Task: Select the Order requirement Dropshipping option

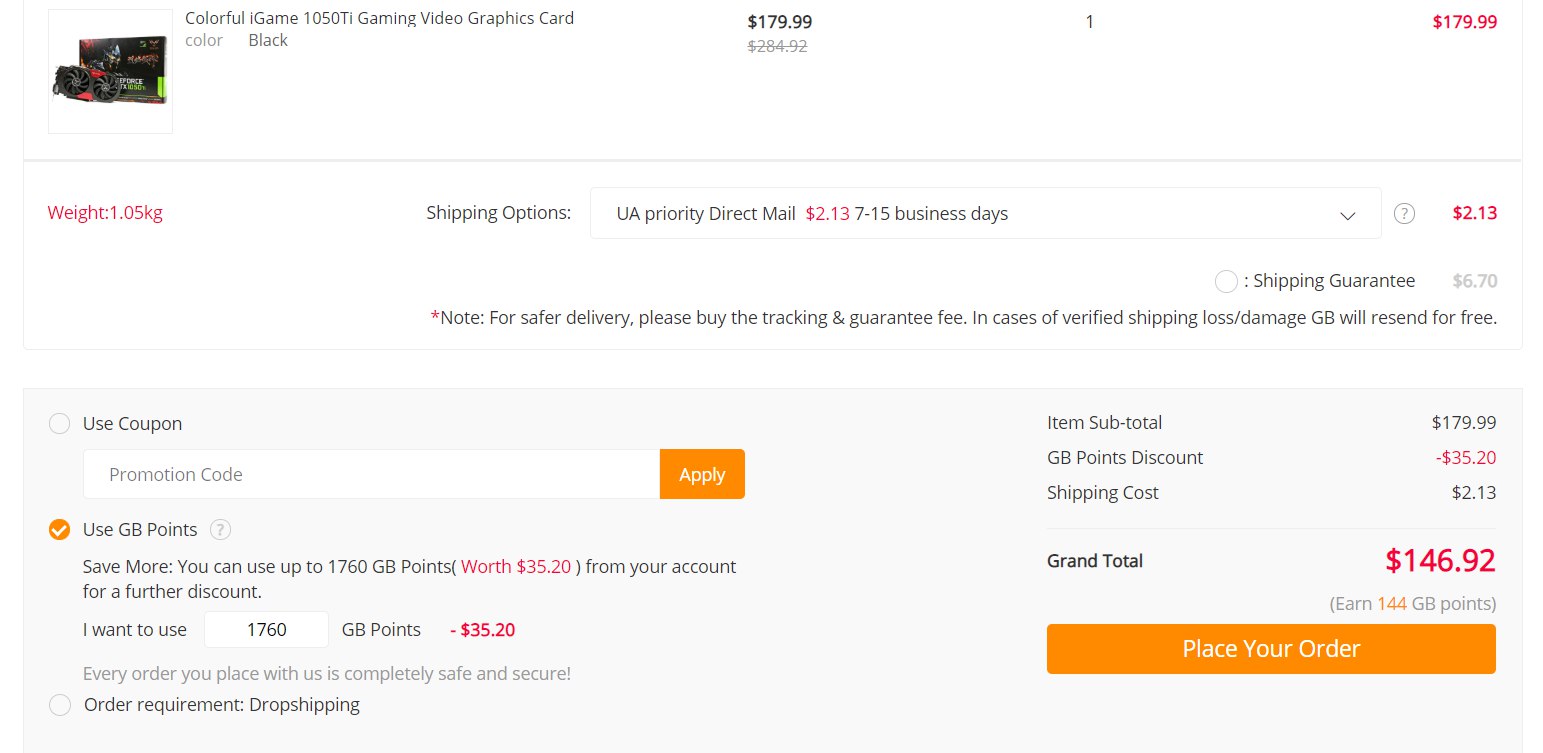Action: coord(60,705)
